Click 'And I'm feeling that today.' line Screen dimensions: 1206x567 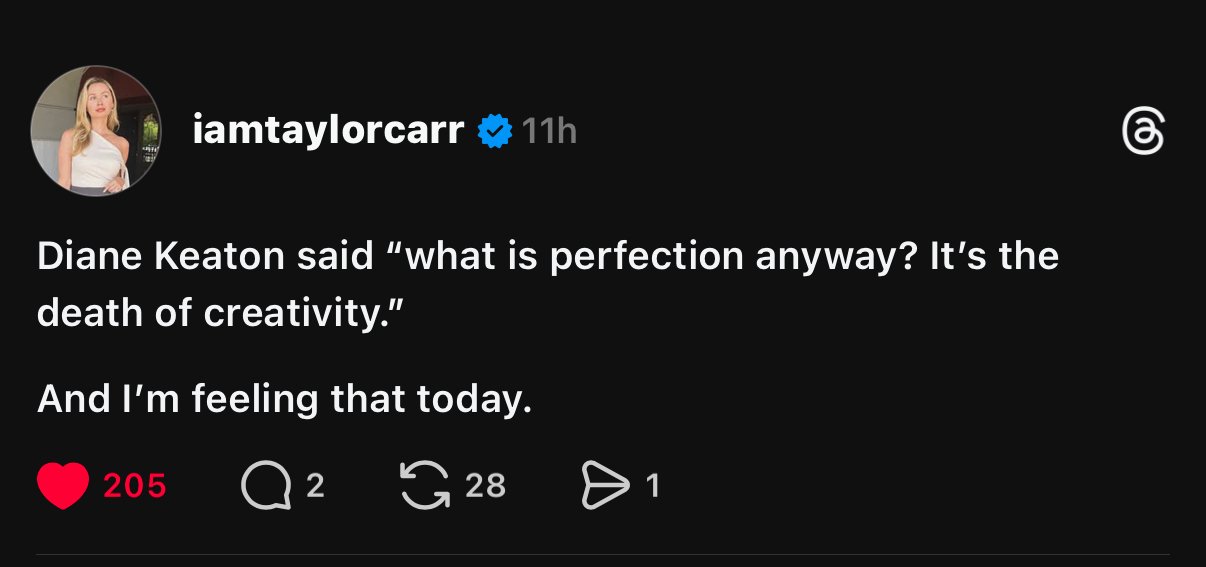coord(284,399)
